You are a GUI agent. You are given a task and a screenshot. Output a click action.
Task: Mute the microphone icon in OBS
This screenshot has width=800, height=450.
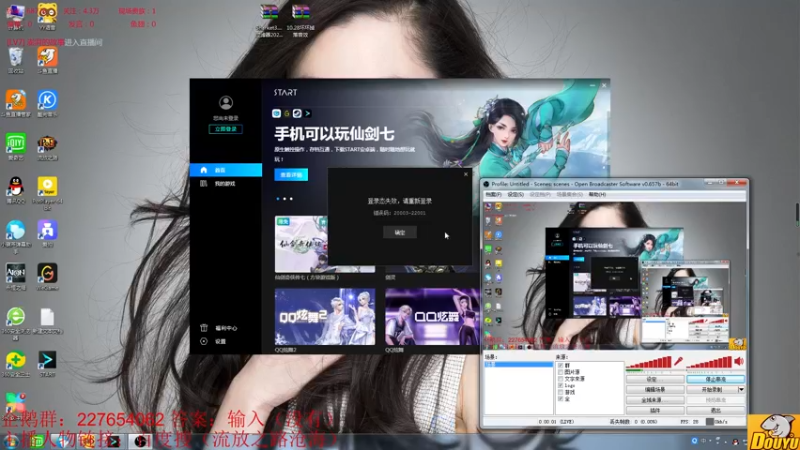[678, 361]
